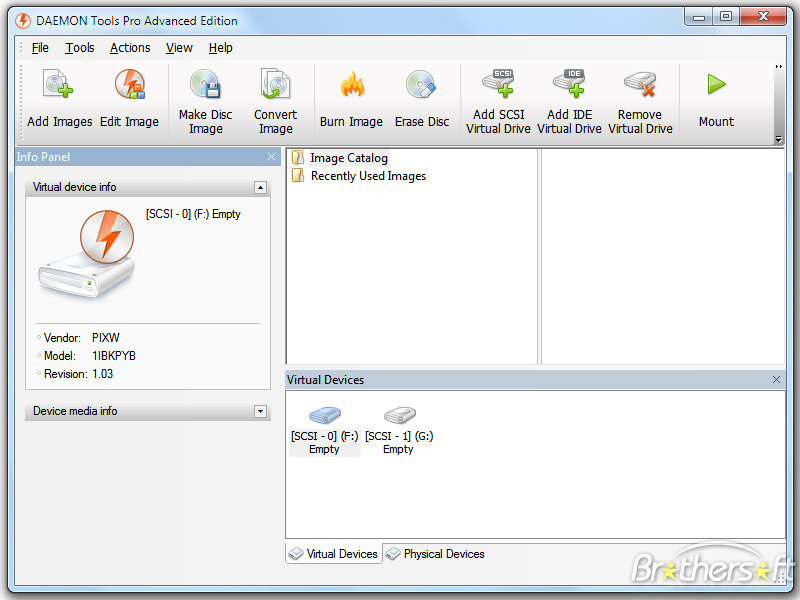800x600 pixels.
Task: Click the Image Catalog folder icon
Action: [x=298, y=158]
